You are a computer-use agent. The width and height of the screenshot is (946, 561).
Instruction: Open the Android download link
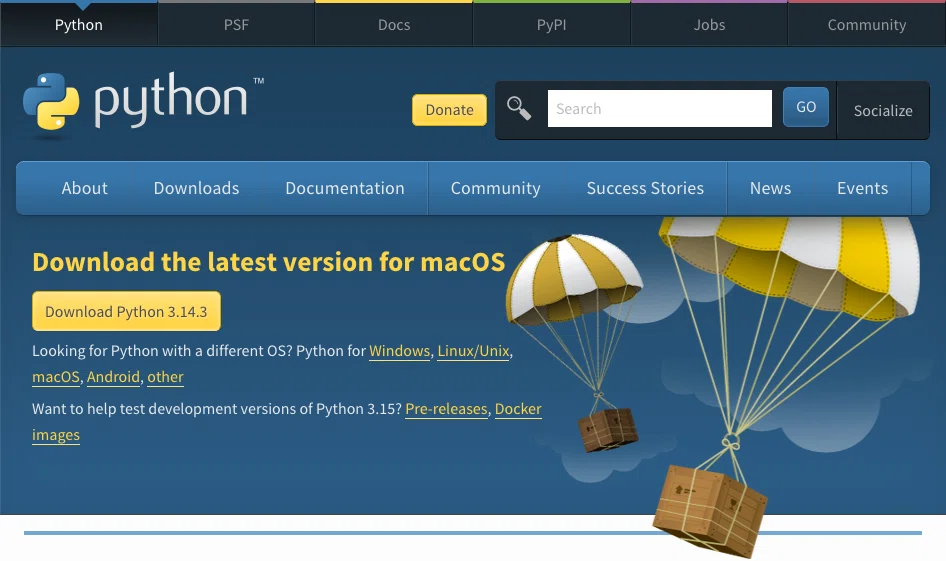point(113,376)
